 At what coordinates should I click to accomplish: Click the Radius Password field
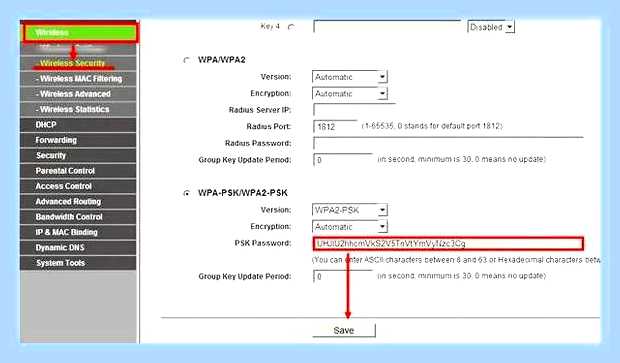pyautogui.click(x=448, y=143)
